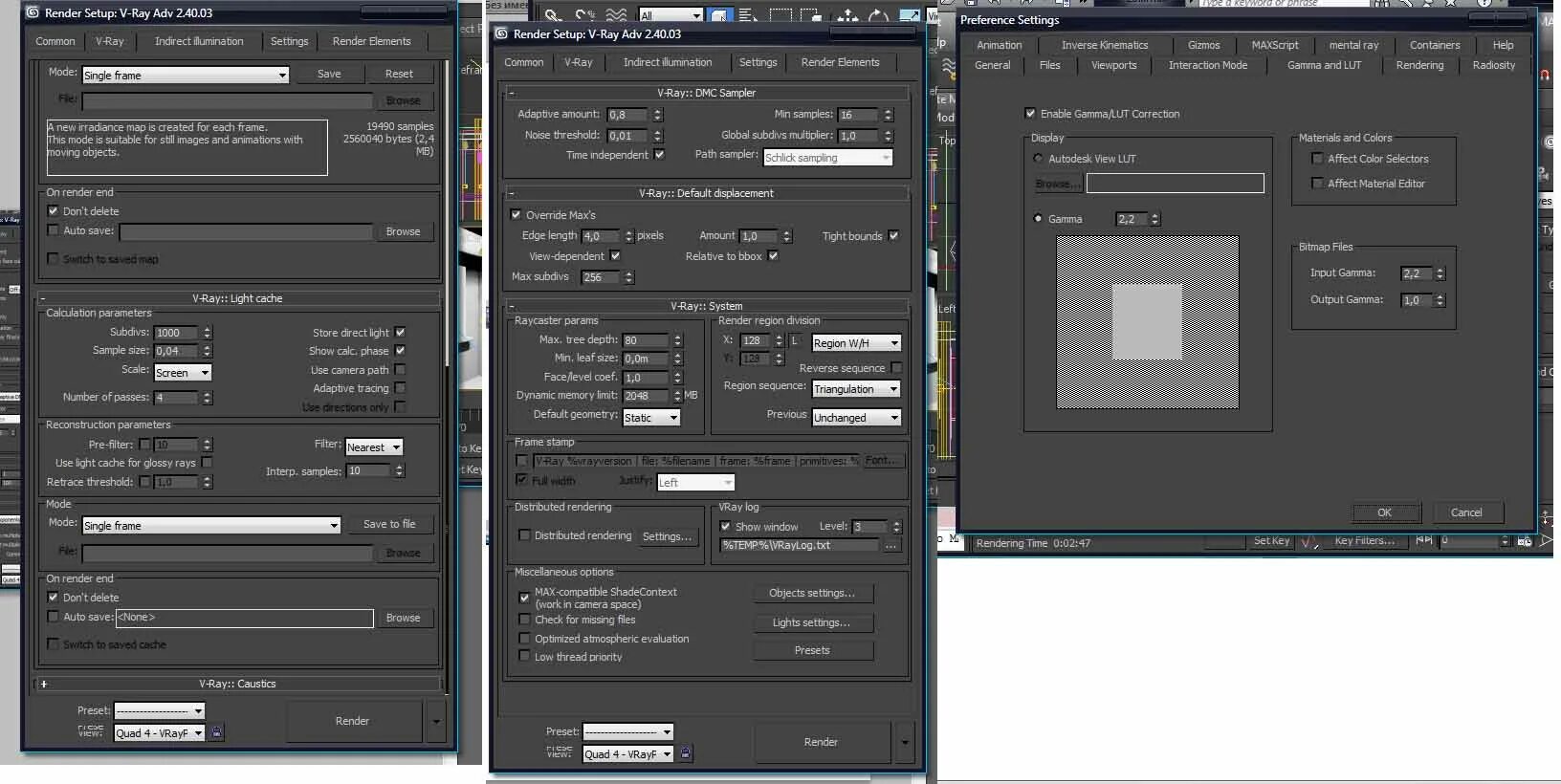Screen dimensions: 1561x784
Task: Click the Select Object tool in main toolbar
Action: click(x=718, y=15)
